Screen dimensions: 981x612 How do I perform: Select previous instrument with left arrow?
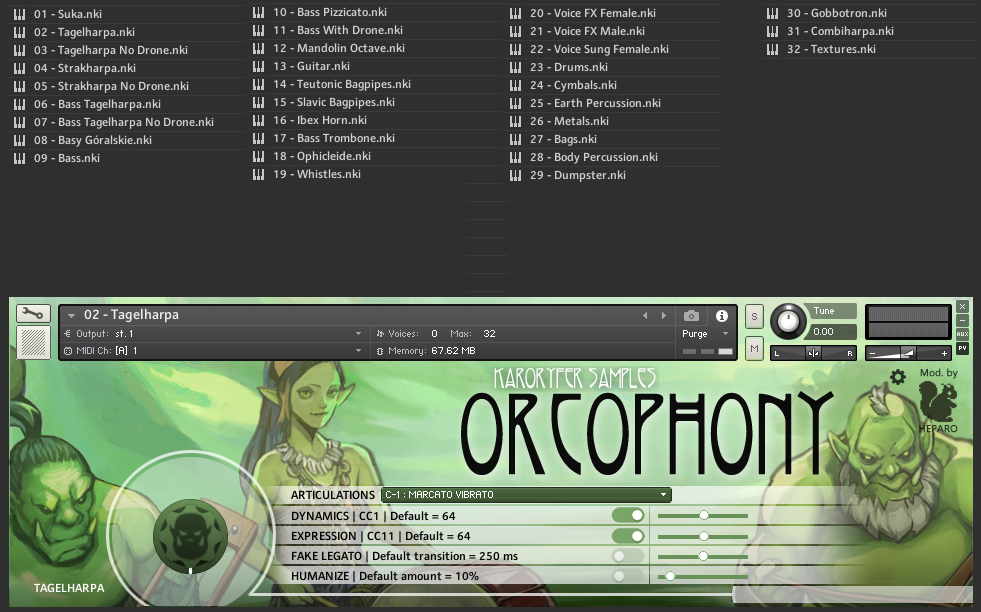(x=645, y=315)
